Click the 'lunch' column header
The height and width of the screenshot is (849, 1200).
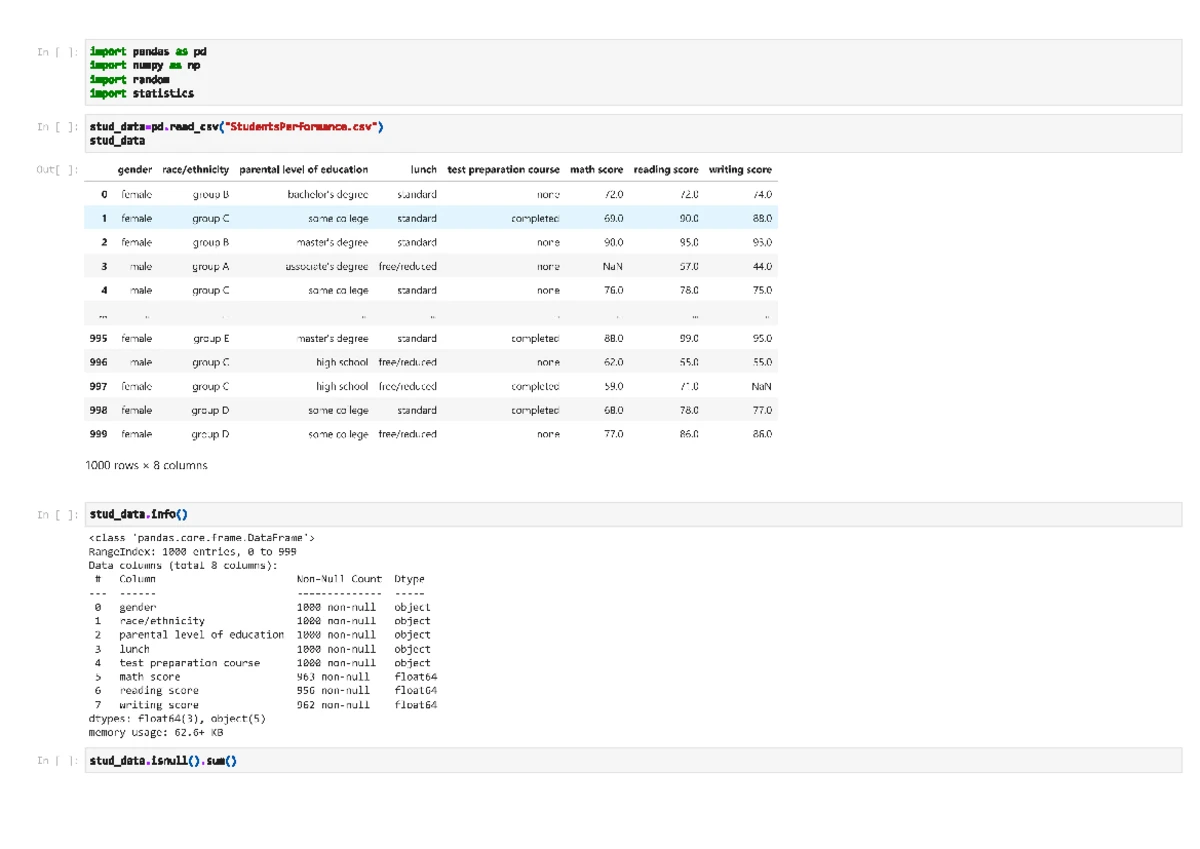[x=424, y=170]
